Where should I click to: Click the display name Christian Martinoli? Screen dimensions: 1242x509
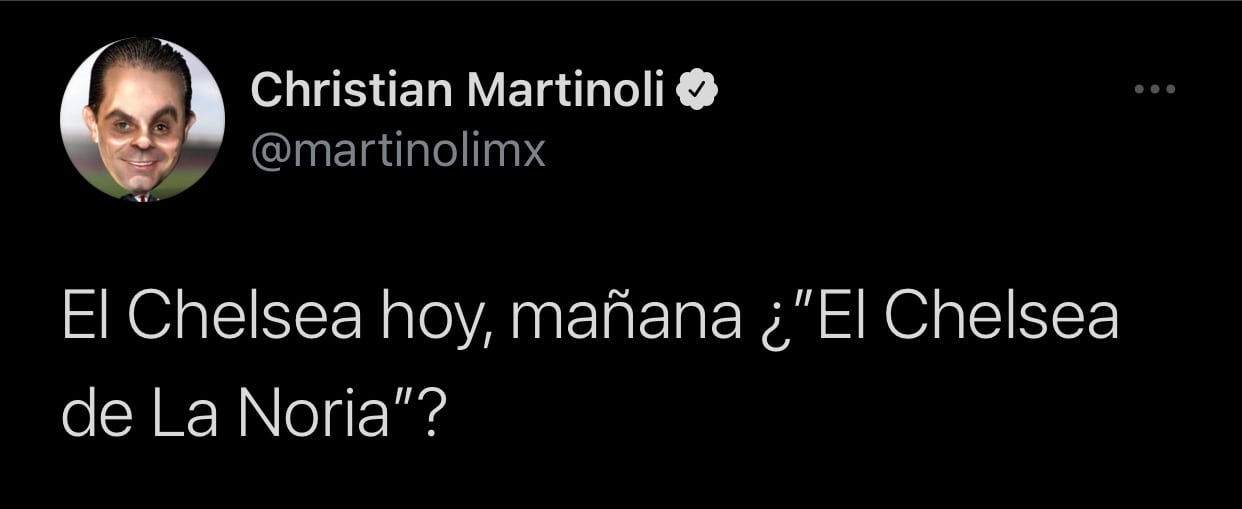tap(457, 91)
